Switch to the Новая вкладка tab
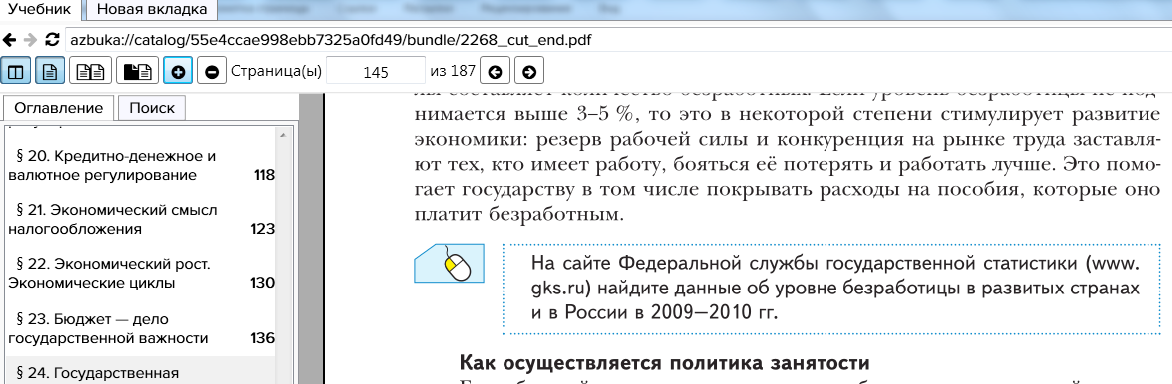Viewport: 1172px width, 384px height. pyautogui.click(x=152, y=10)
